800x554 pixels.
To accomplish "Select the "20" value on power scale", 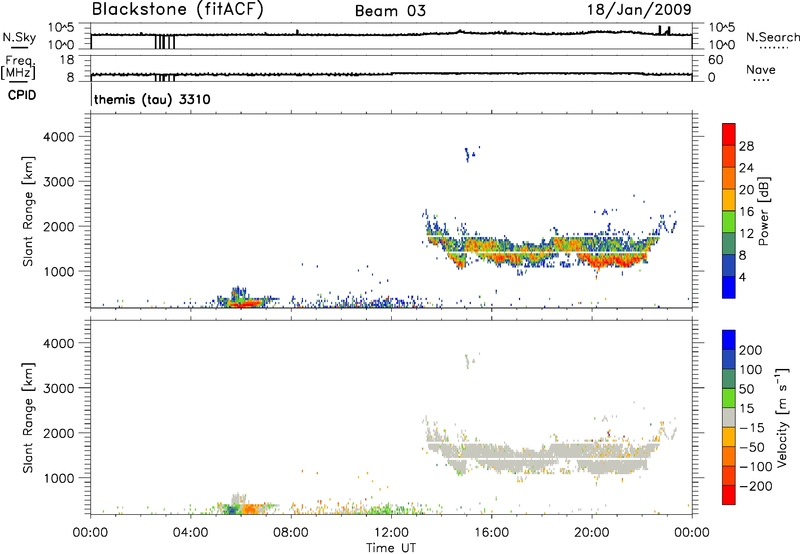I will click(x=746, y=190).
